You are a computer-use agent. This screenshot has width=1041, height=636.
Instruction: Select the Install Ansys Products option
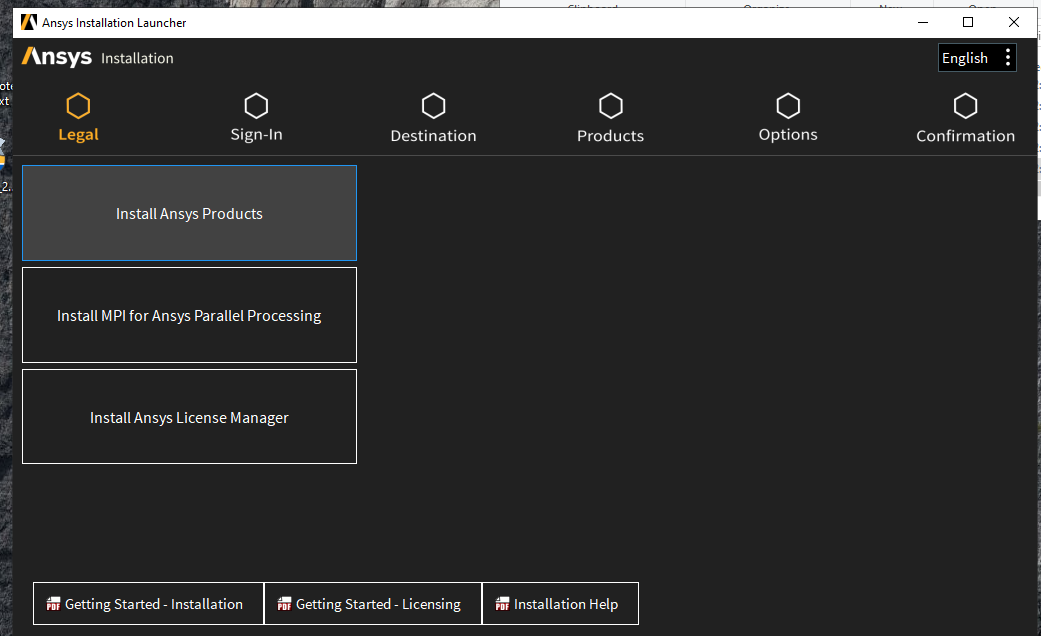(189, 213)
